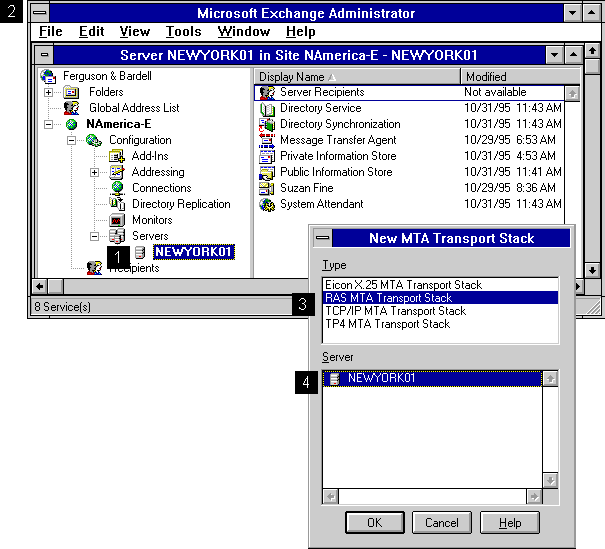Viewport: 605px width, 549px height.
Task: Click the Configuration icon in the tree
Action: pos(93,140)
